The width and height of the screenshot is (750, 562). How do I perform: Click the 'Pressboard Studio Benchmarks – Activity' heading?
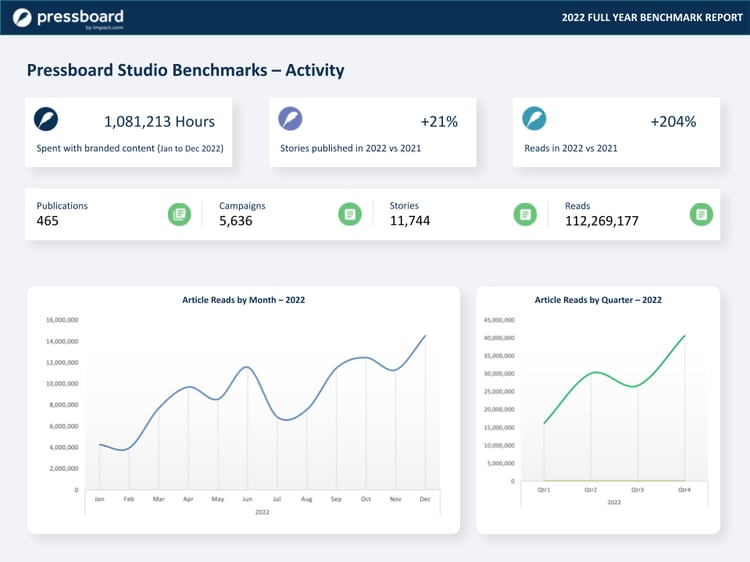click(186, 70)
